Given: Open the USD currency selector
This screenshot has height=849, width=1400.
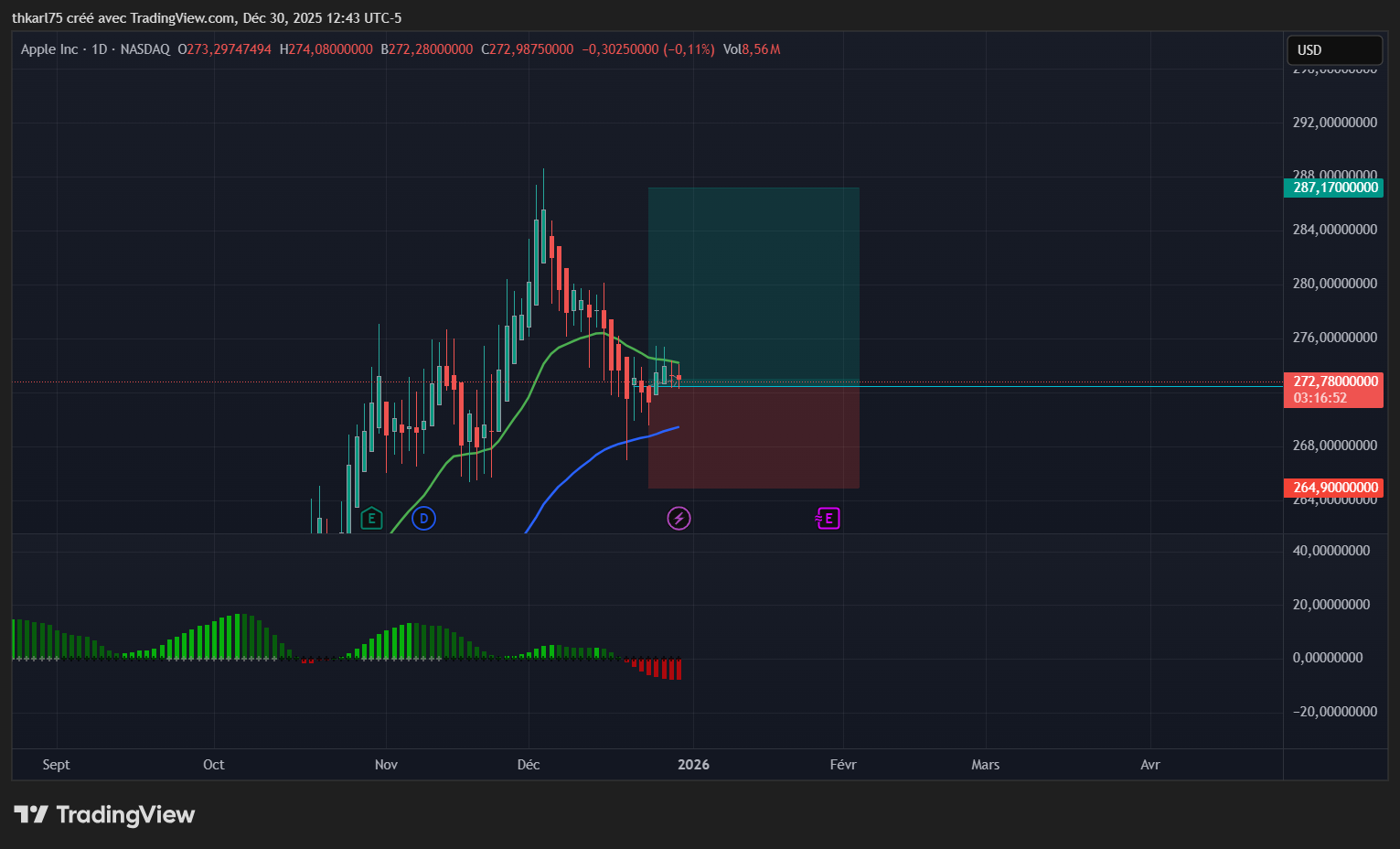Looking at the screenshot, I should 1334,49.
